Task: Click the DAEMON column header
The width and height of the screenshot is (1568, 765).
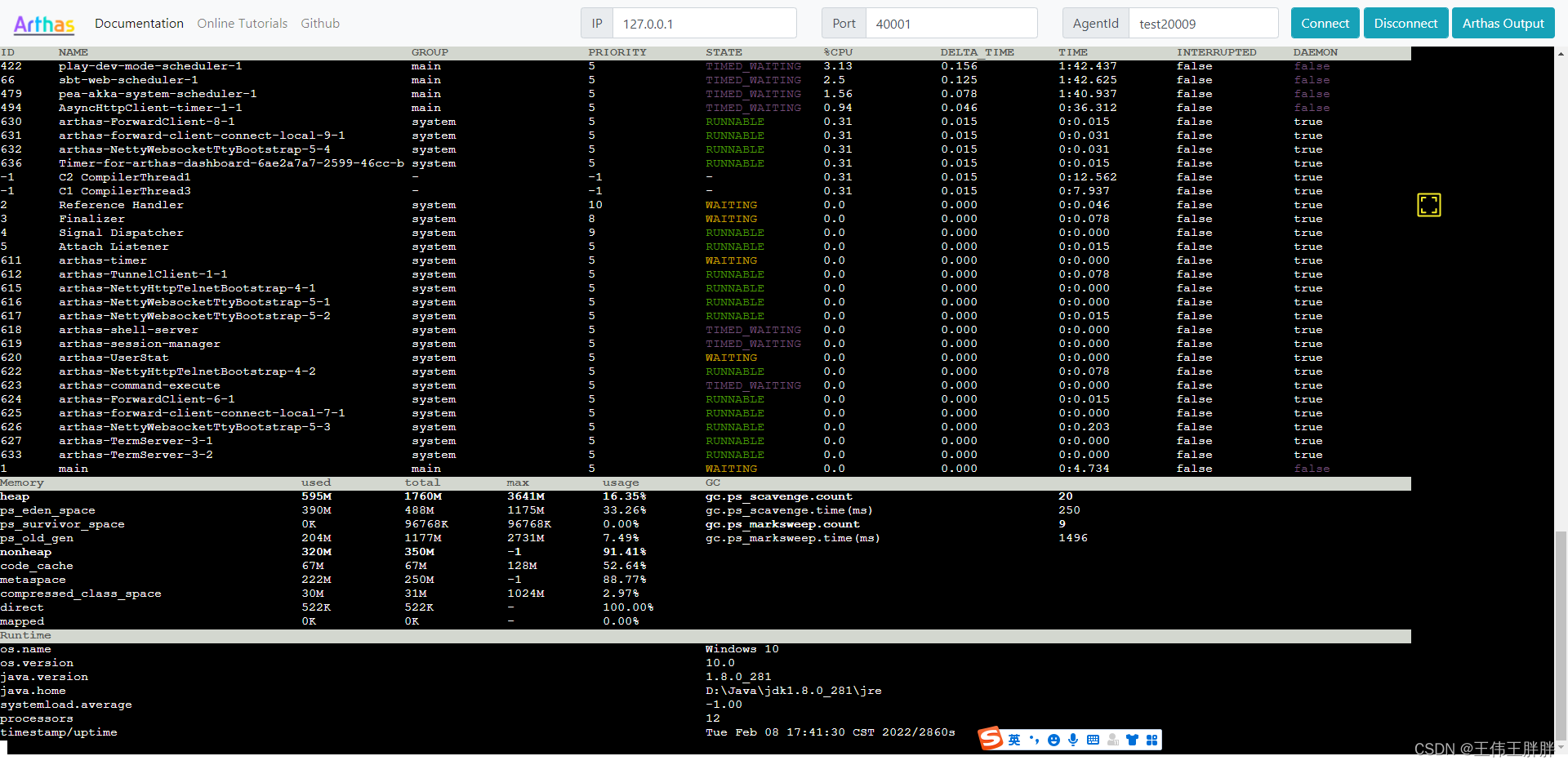Action: coord(1316,52)
